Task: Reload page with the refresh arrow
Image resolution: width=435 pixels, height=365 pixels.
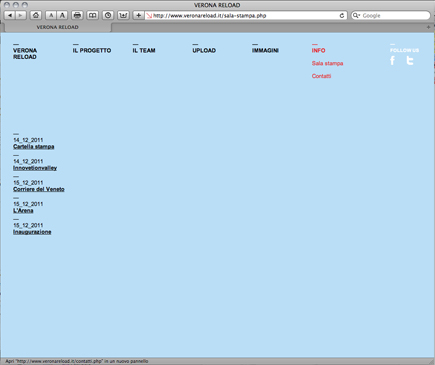Action: click(342, 16)
